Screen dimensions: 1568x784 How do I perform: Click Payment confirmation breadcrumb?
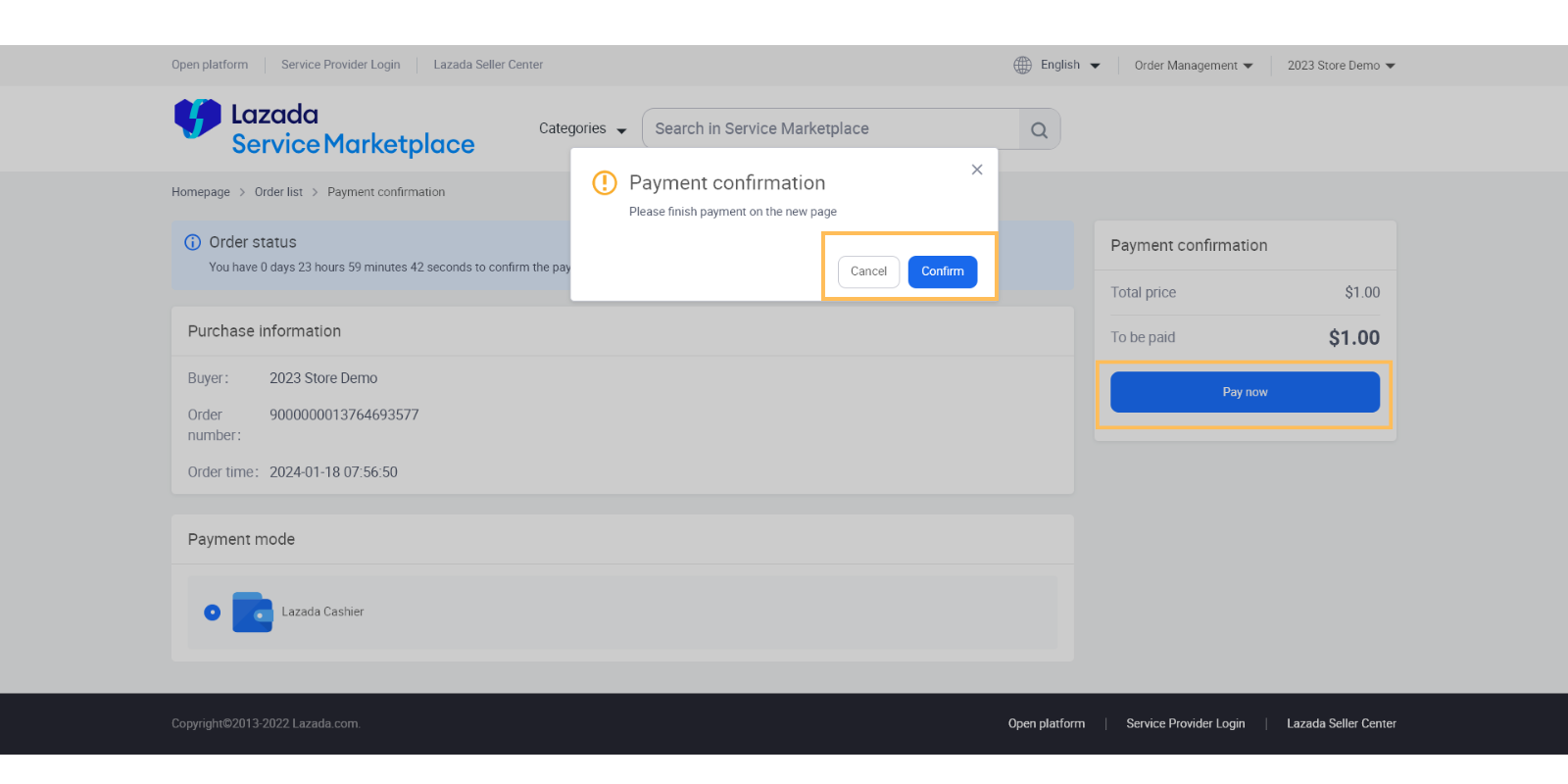coord(386,192)
